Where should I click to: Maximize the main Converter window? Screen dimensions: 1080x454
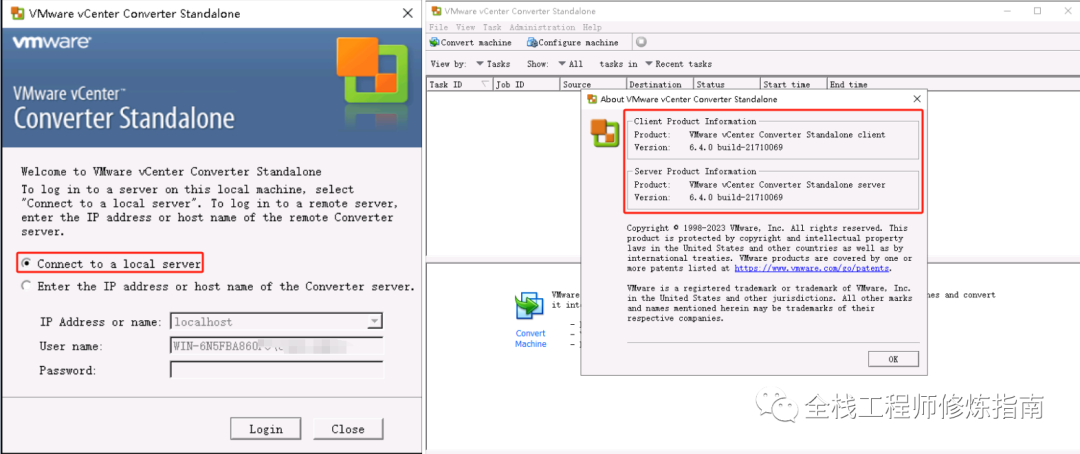pyautogui.click(x=1038, y=11)
